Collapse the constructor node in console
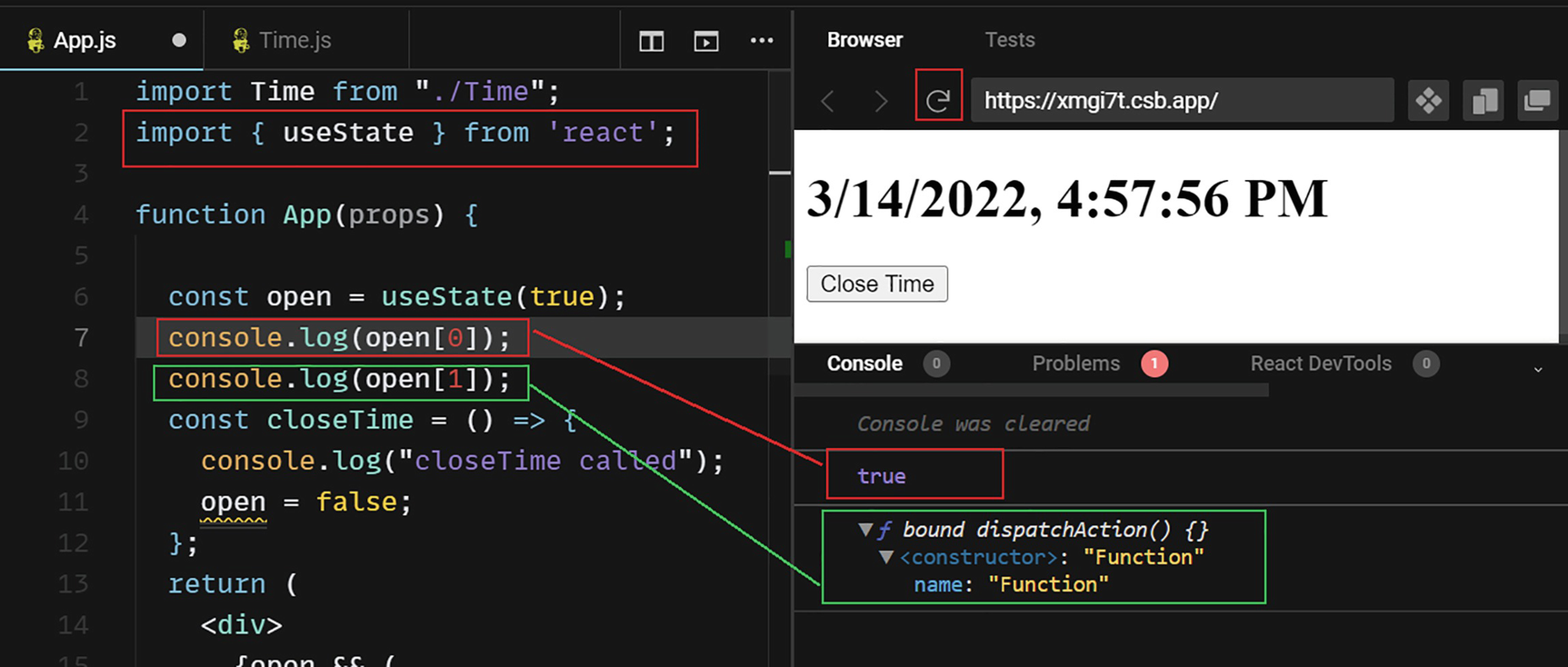1568x667 pixels. click(886, 557)
